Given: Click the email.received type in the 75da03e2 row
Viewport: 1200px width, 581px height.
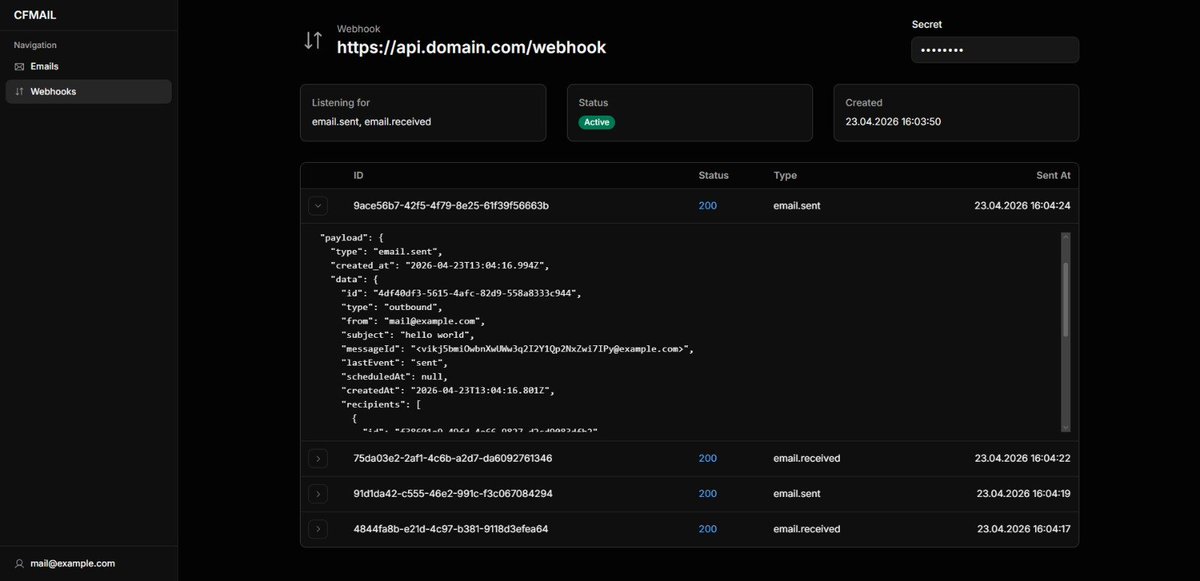Looking at the screenshot, I should pos(807,458).
